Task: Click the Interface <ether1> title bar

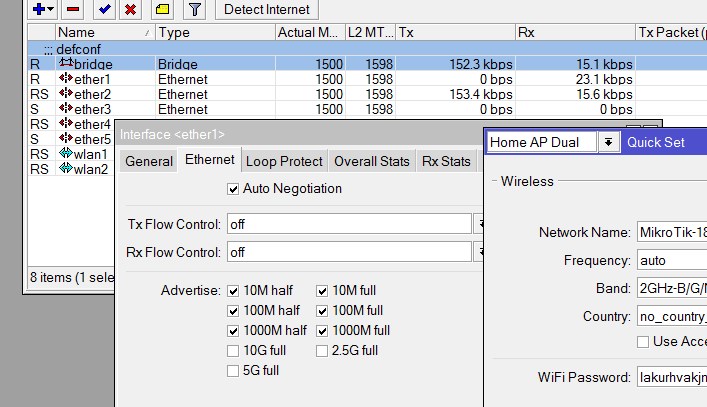Action: (x=298, y=134)
